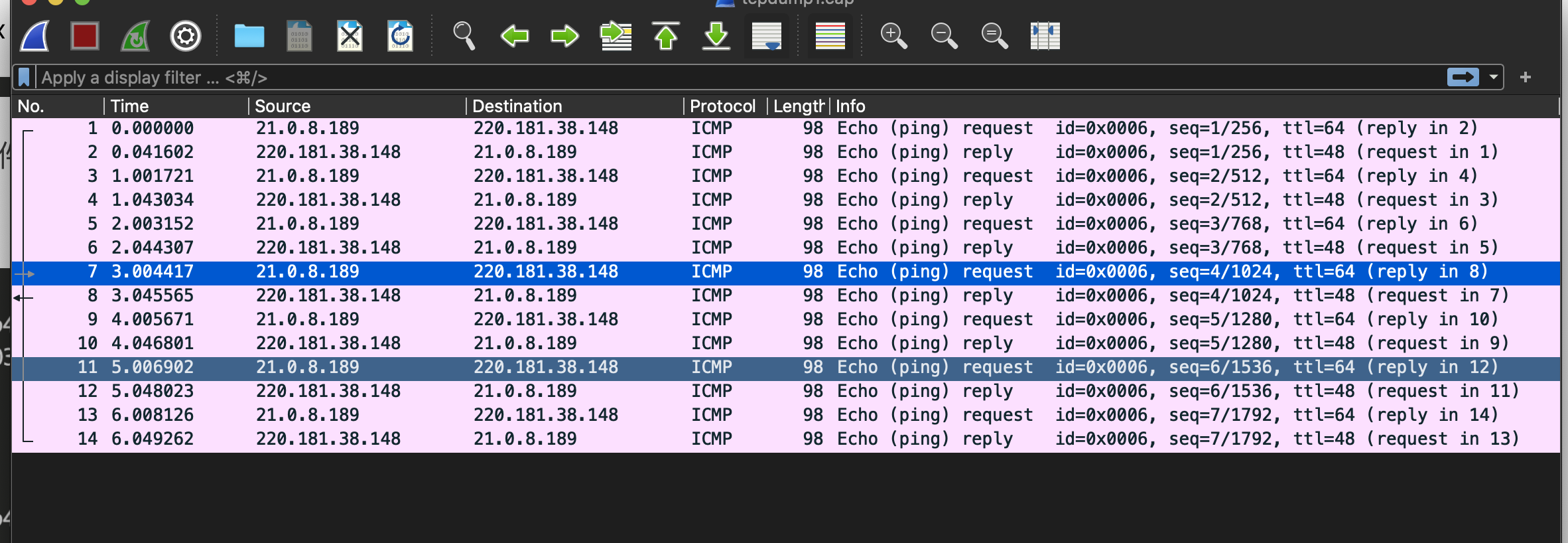Click destination 220.181.38.148 in packet 9
This screenshot has width=1568, height=543.
pyautogui.click(x=546, y=319)
